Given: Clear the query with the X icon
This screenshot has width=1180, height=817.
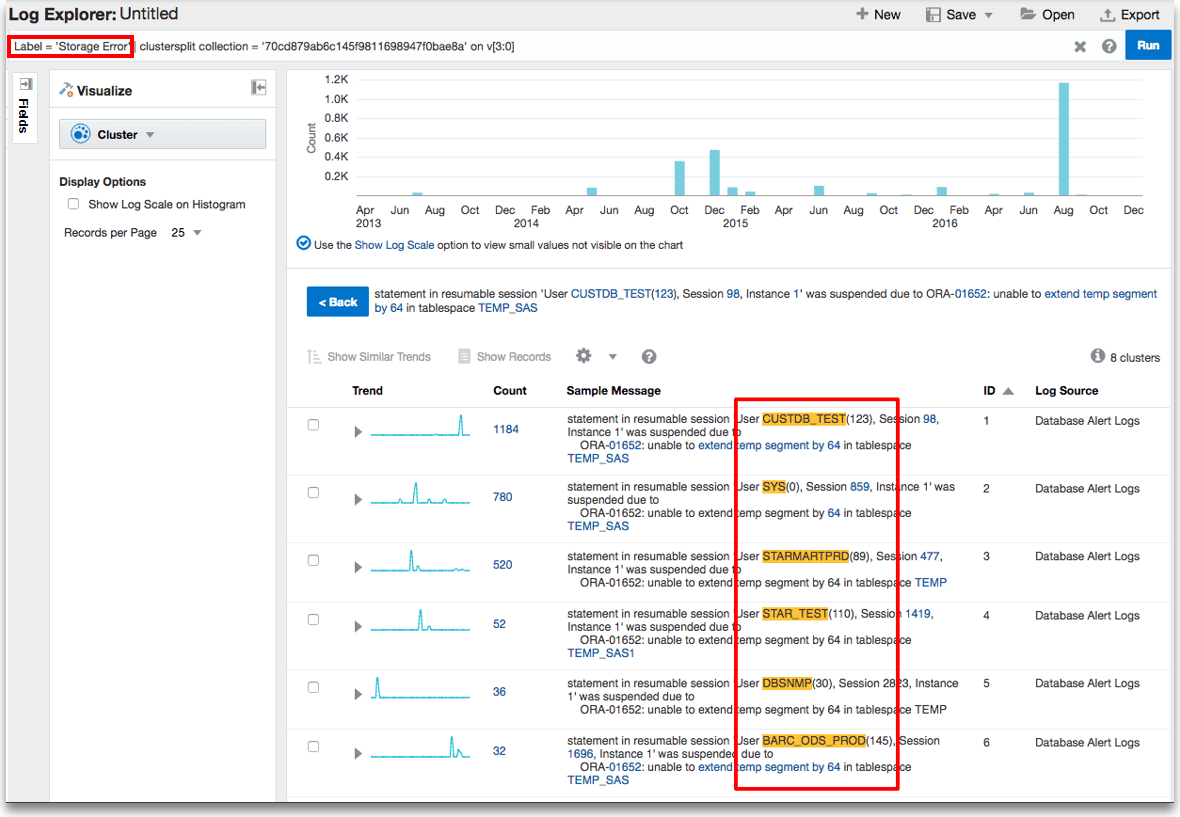Looking at the screenshot, I should [1080, 45].
